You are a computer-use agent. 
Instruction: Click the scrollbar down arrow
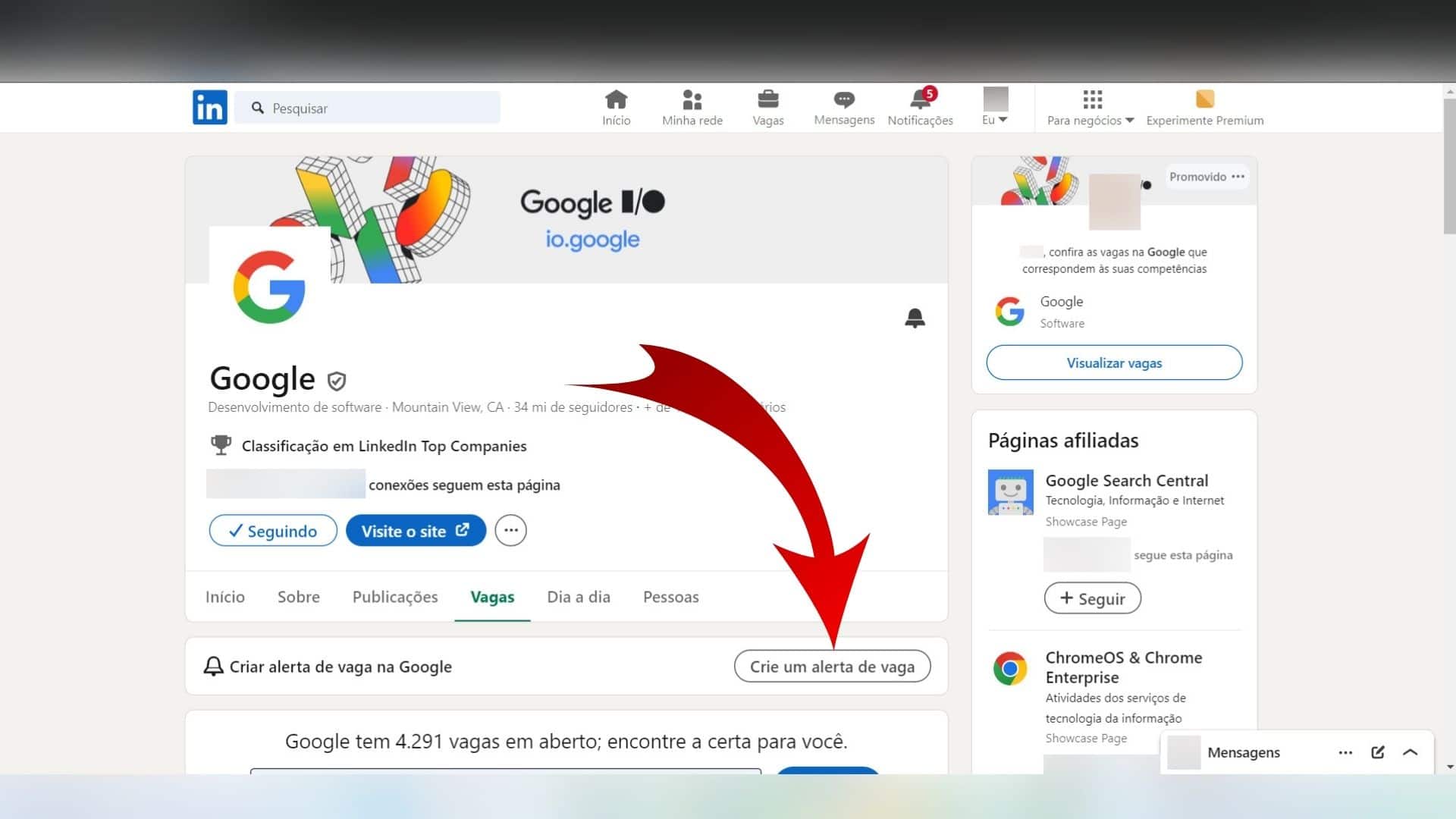(x=1449, y=767)
